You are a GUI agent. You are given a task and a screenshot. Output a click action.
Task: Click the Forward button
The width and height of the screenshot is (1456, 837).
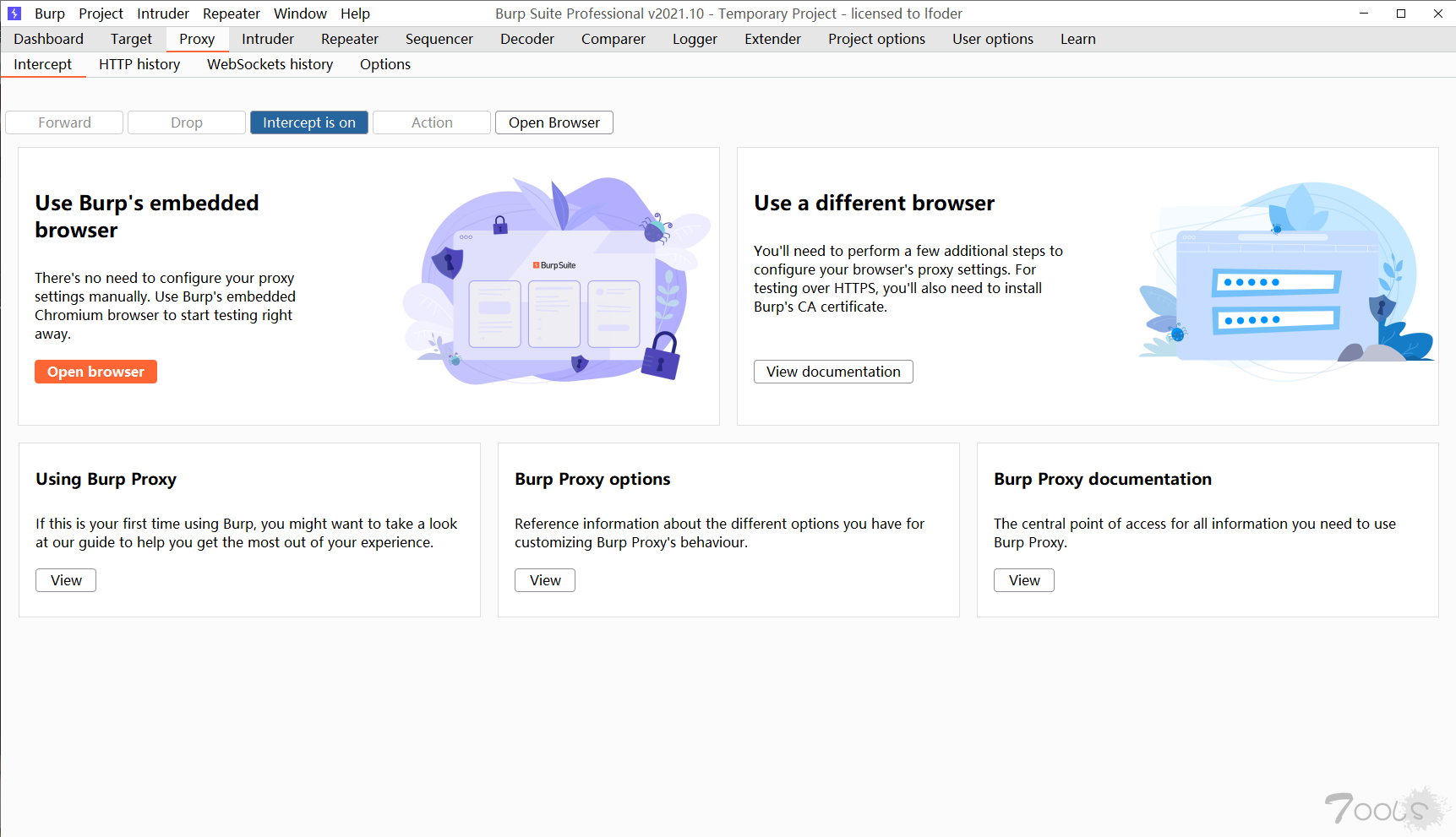[x=64, y=122]
